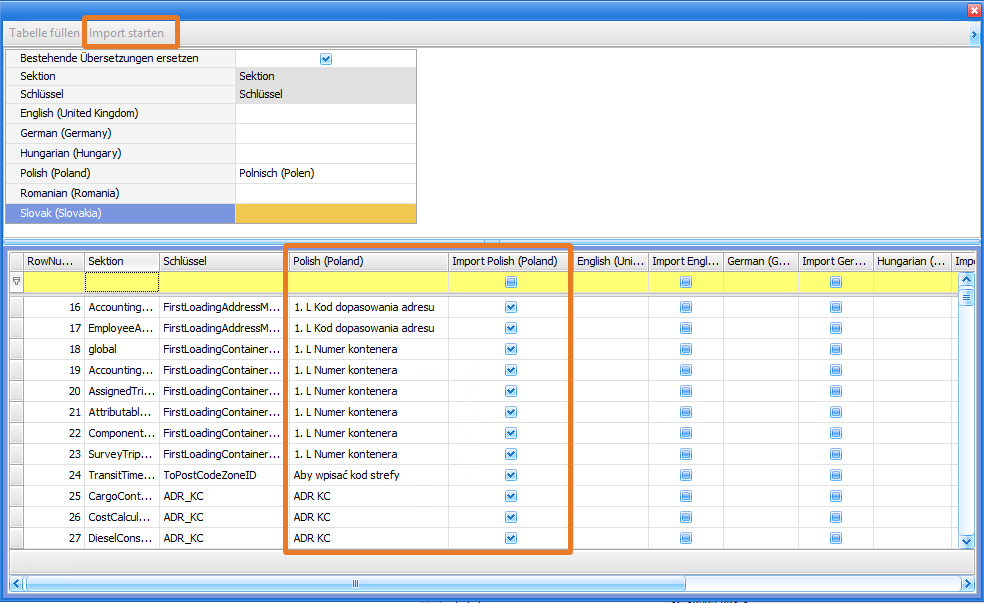Viewport: 984px width, 603px height.
Task: Click the horizontal scrollbar left arrow
Action: point(16,583)
